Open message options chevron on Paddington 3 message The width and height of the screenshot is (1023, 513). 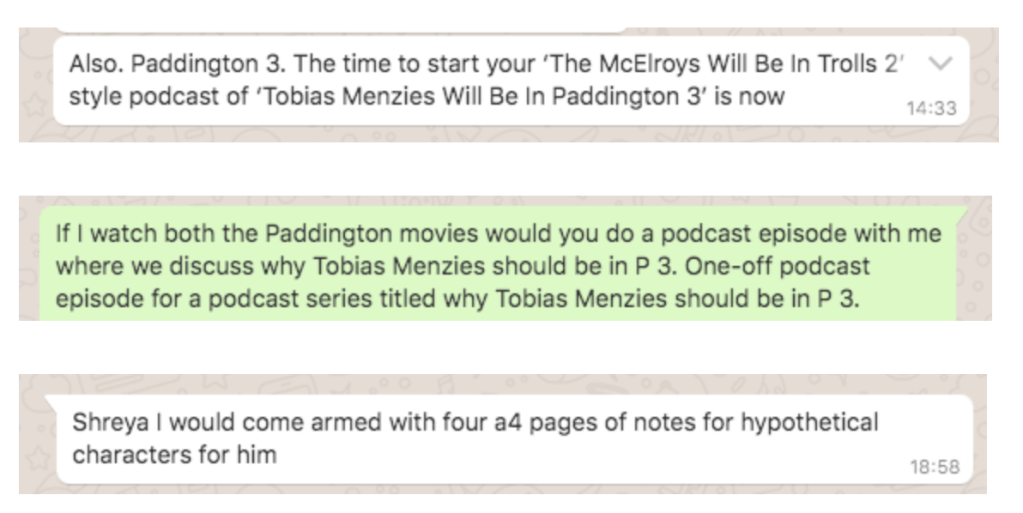pos(938,63)
